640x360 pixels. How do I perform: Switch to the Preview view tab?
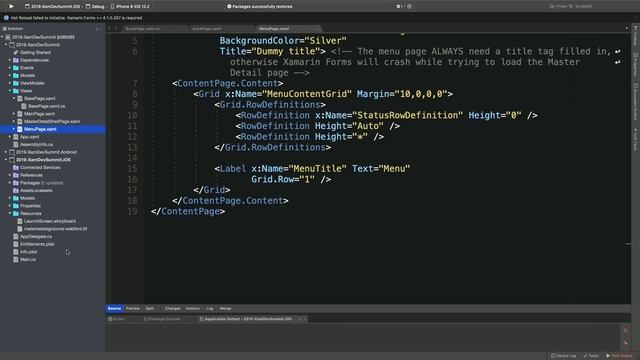(x=133, y=309)
